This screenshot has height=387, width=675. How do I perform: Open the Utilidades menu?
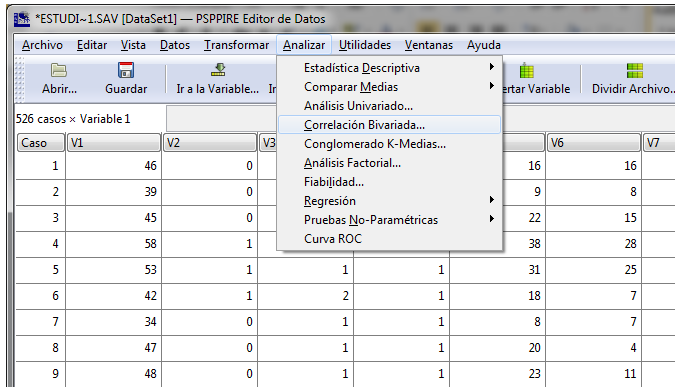click(365, 45)
